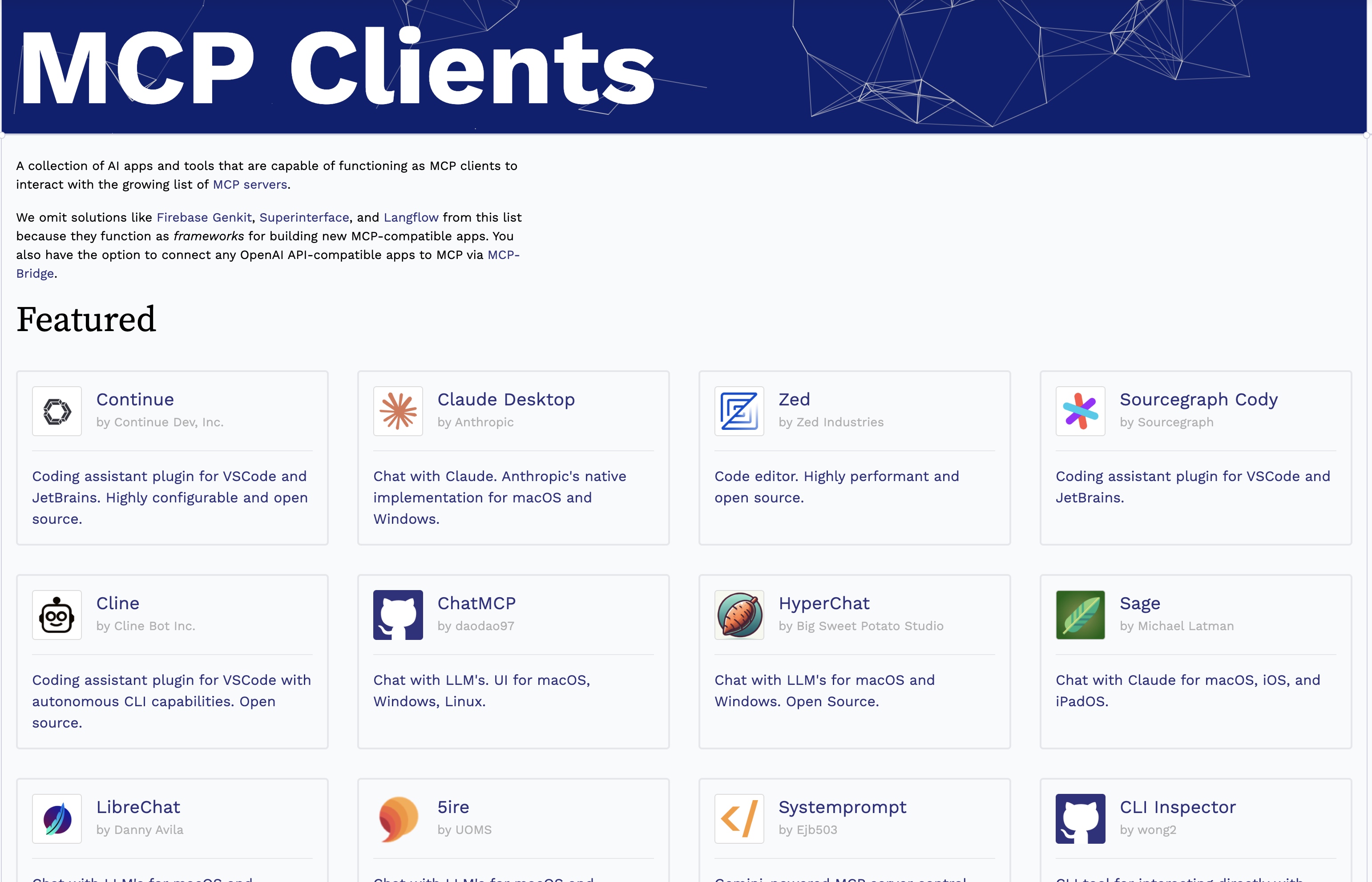
Task: Click the Continue hexagon logo icon
Action: 56,411
